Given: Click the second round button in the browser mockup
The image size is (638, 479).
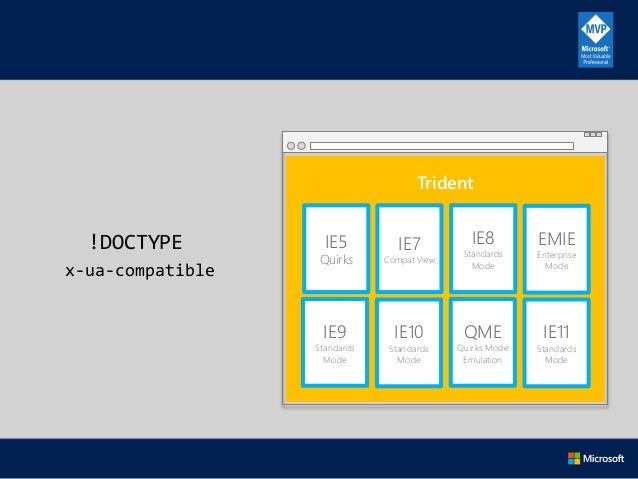Looking at the screenshot, I should 302,146.
